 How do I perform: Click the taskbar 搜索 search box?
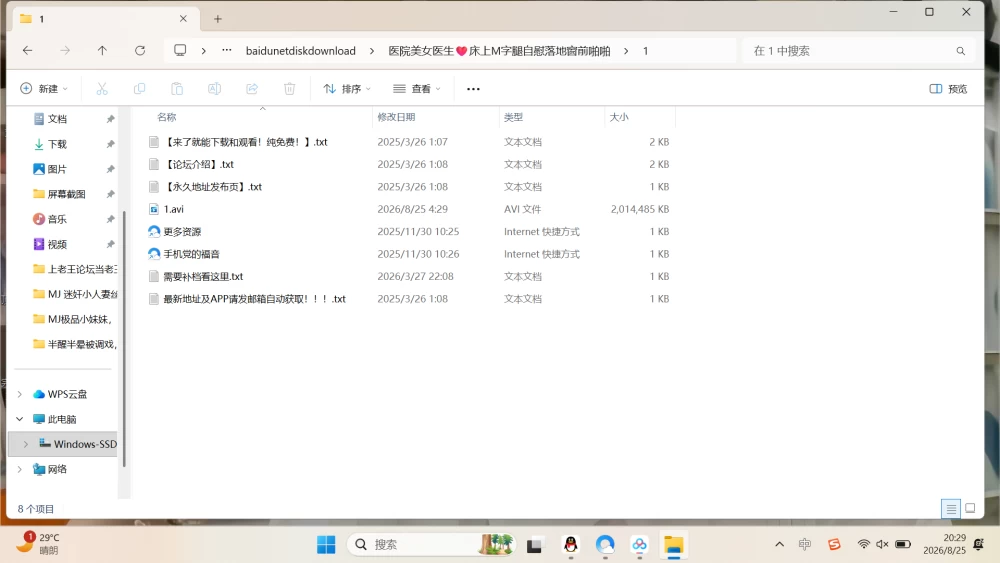(432, 545)
